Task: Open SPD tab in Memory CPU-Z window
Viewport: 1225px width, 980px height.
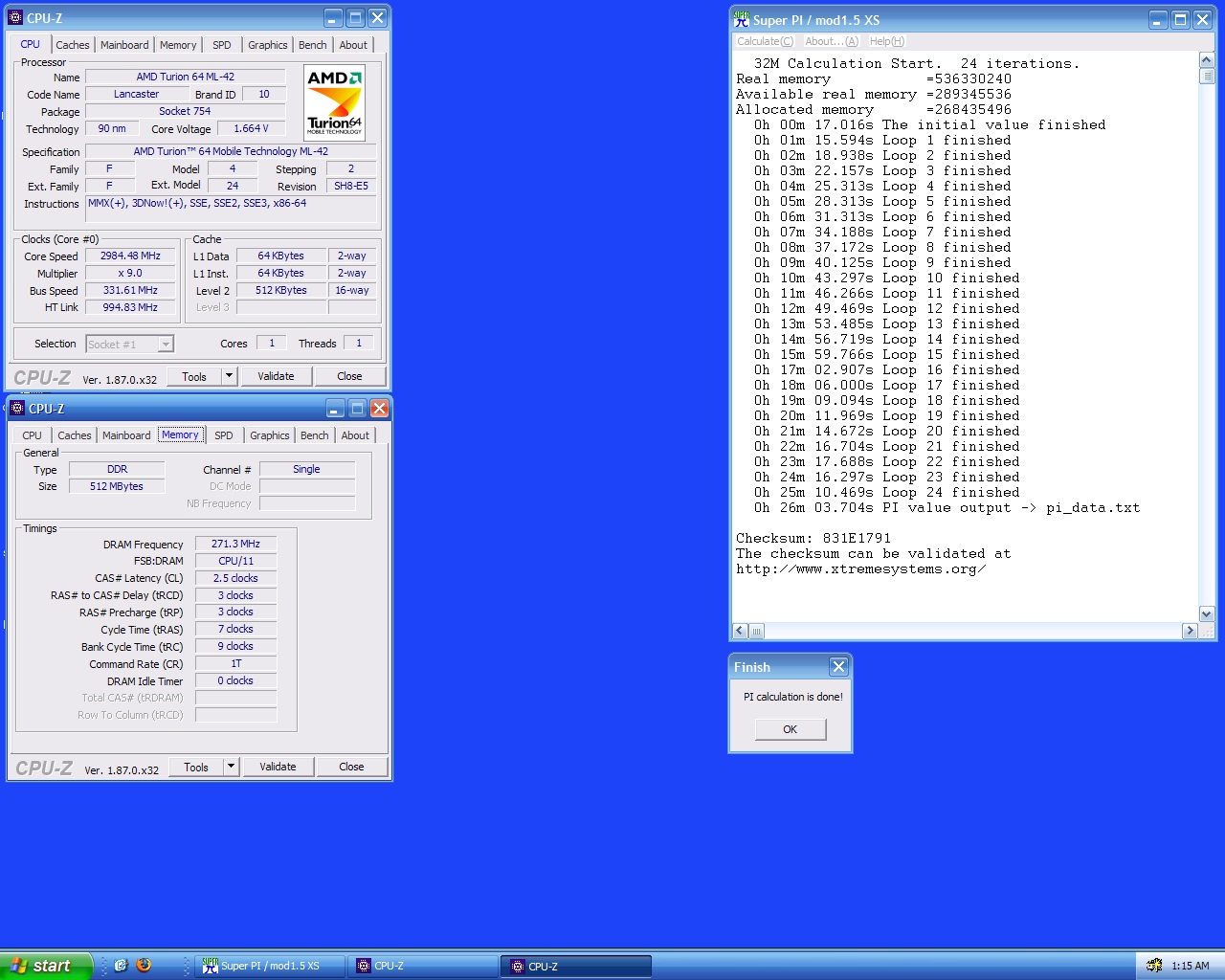Action: tap(224, 435)
